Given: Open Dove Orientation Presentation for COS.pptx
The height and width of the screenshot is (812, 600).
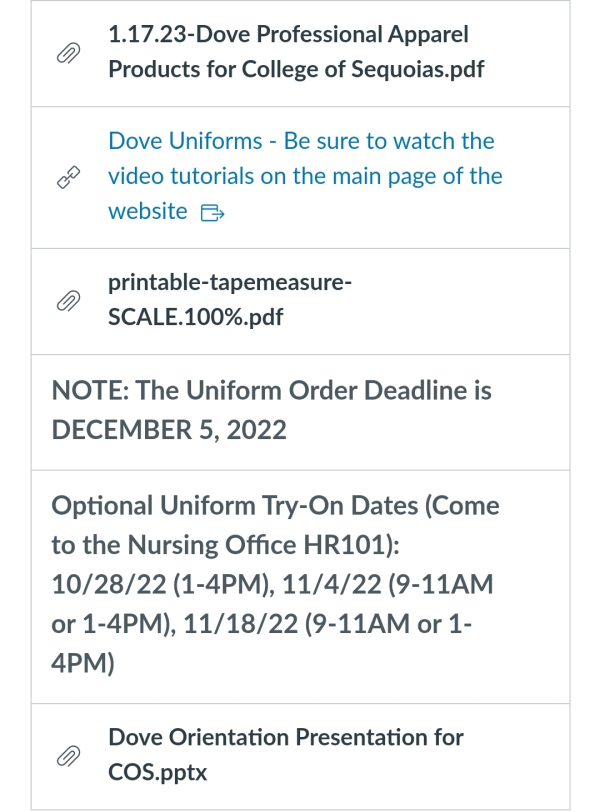Looking at the screenshot, I should (x=286, y=755).
